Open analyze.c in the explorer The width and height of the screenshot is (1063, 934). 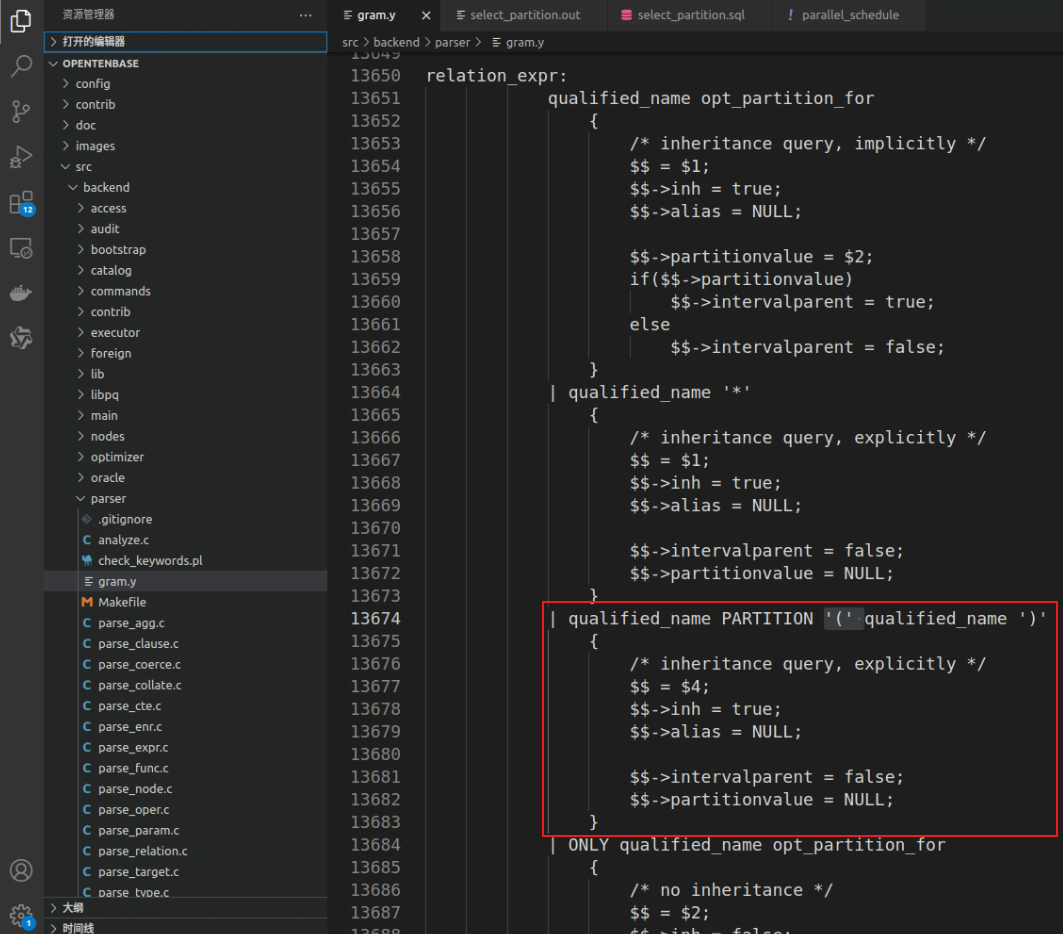[186, 540]
